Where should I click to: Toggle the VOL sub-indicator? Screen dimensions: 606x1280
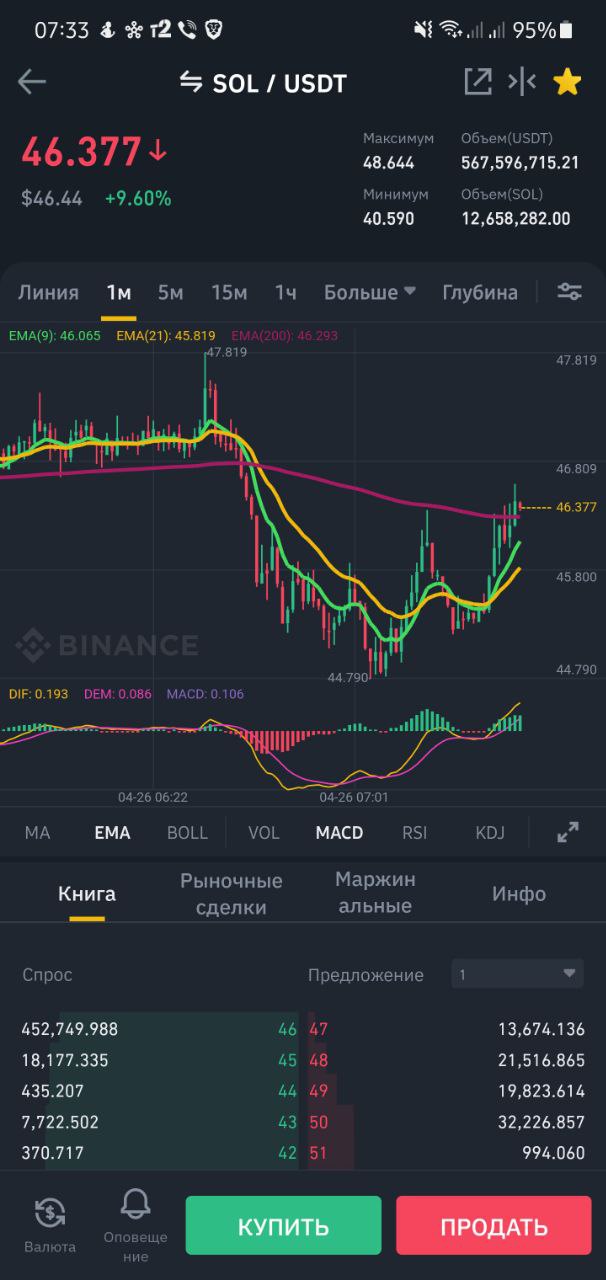(264, 832)
